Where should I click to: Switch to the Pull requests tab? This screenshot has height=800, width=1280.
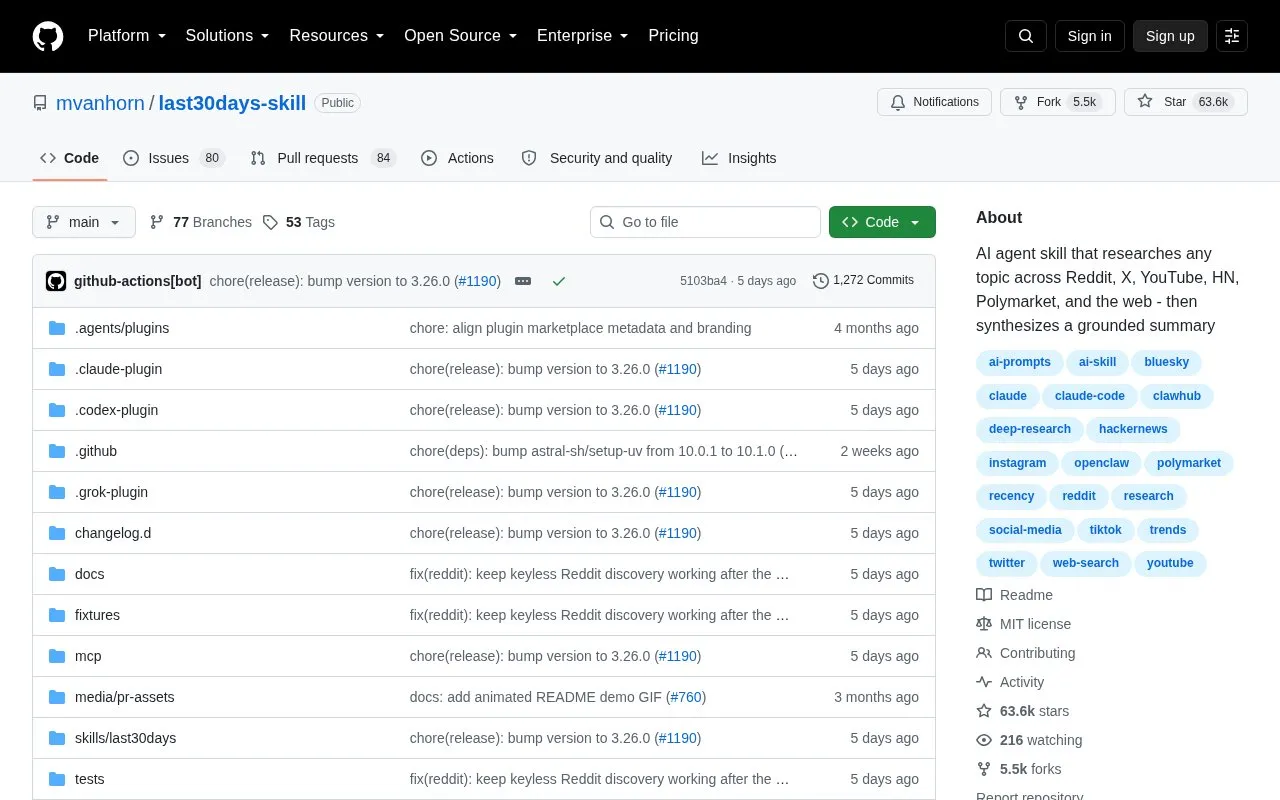click(323, 158)
